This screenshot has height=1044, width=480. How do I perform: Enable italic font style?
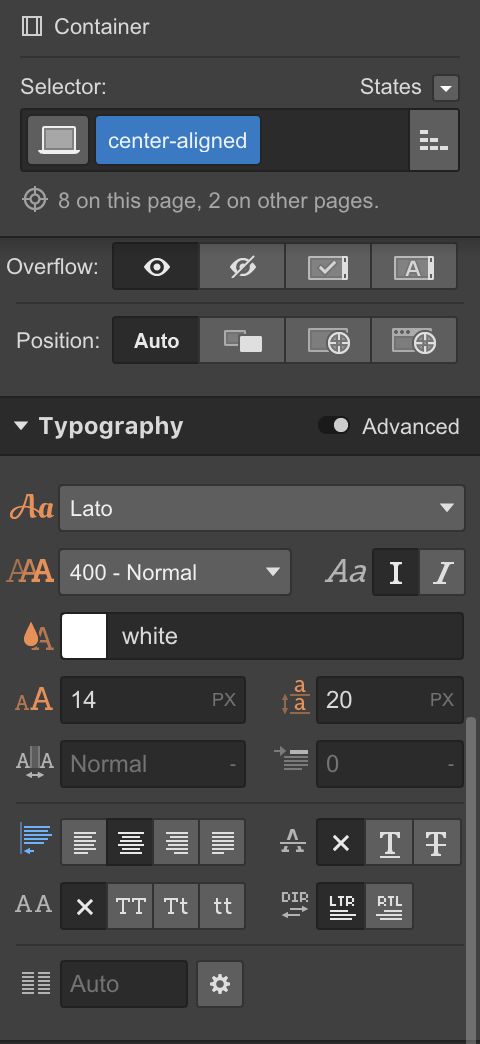tap(442, 572)
